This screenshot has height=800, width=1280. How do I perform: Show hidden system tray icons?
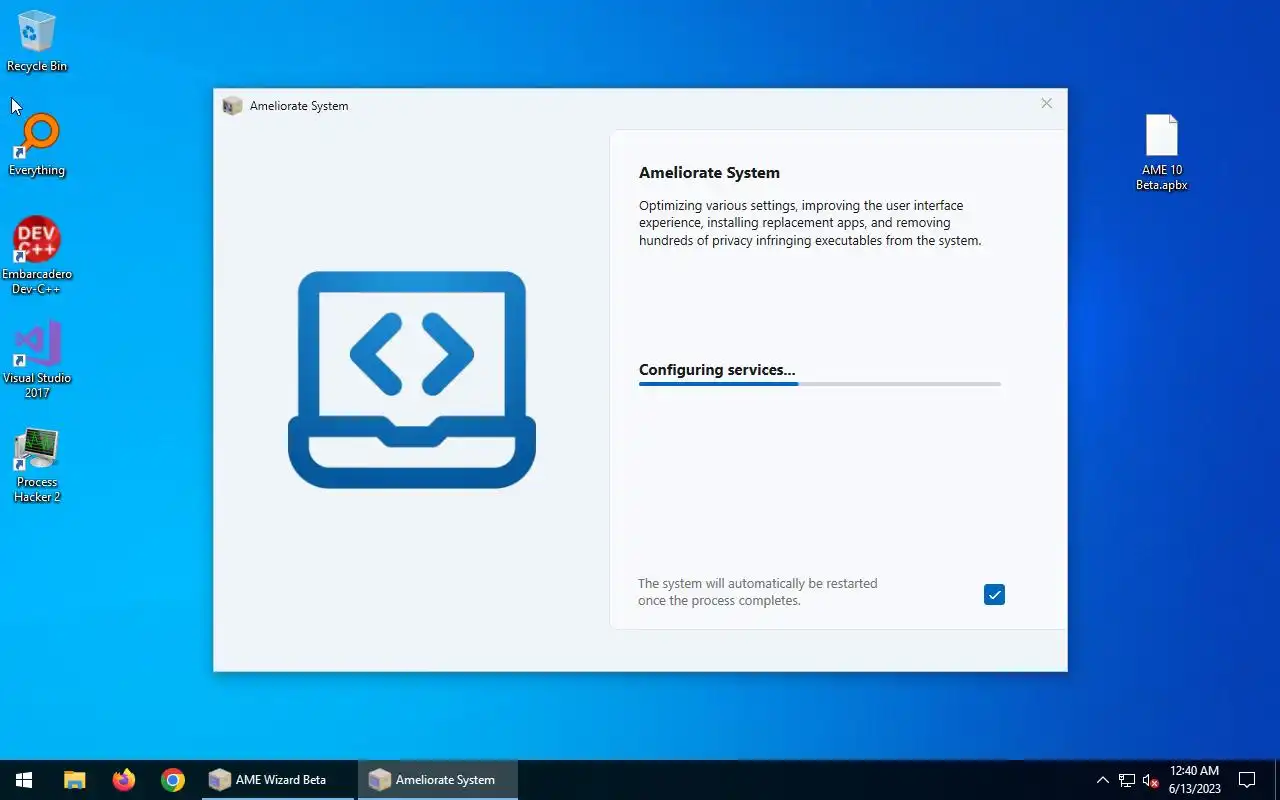(1103, 780)
